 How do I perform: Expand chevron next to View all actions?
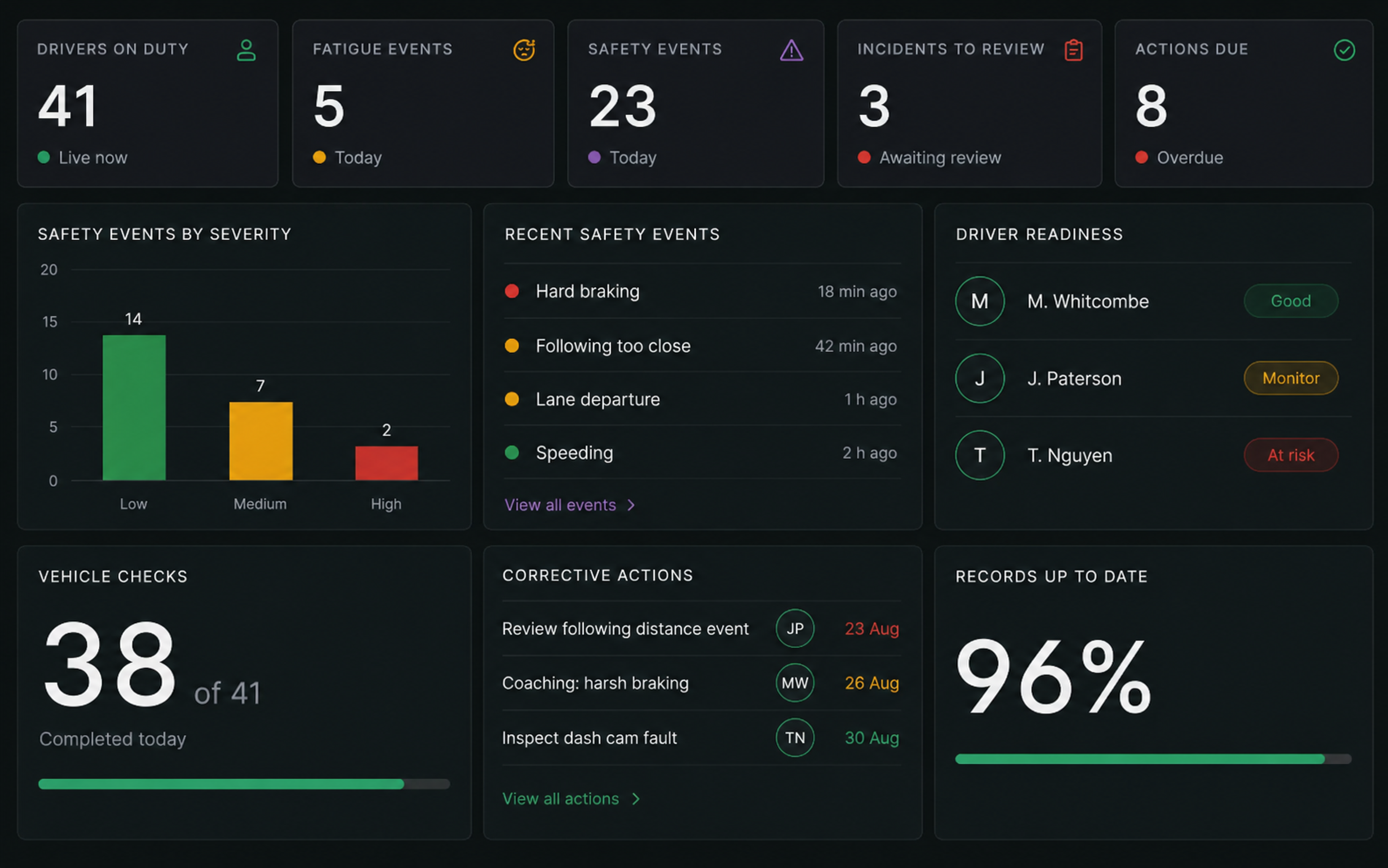point(636,799)
